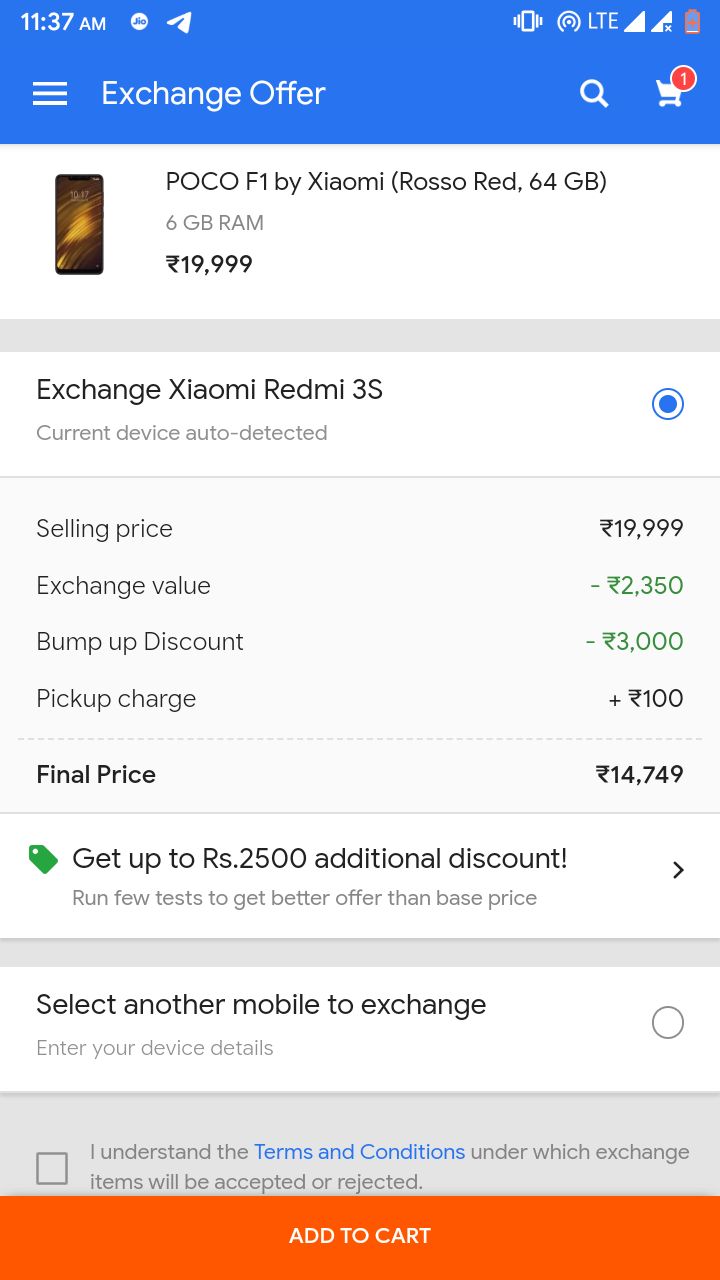The image size is (720, 1280).
Task: Tap the Exchange Offer title
Action: tap(213, 94)
